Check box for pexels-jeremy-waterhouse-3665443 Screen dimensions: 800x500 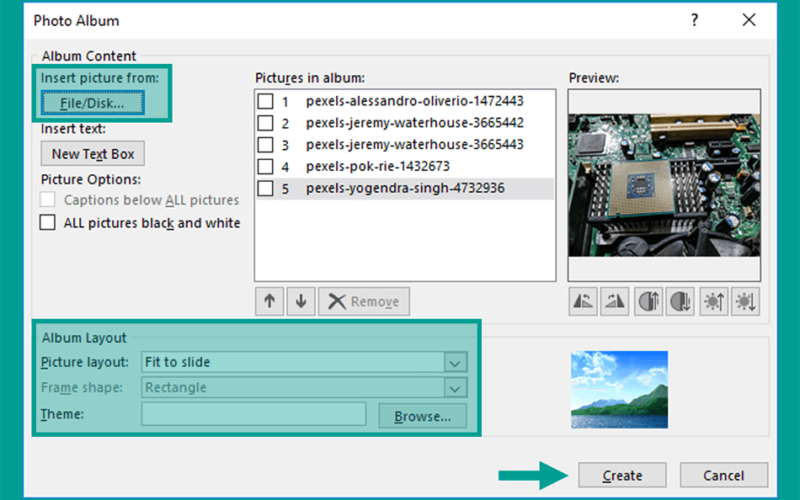click(x=265, y=145)
